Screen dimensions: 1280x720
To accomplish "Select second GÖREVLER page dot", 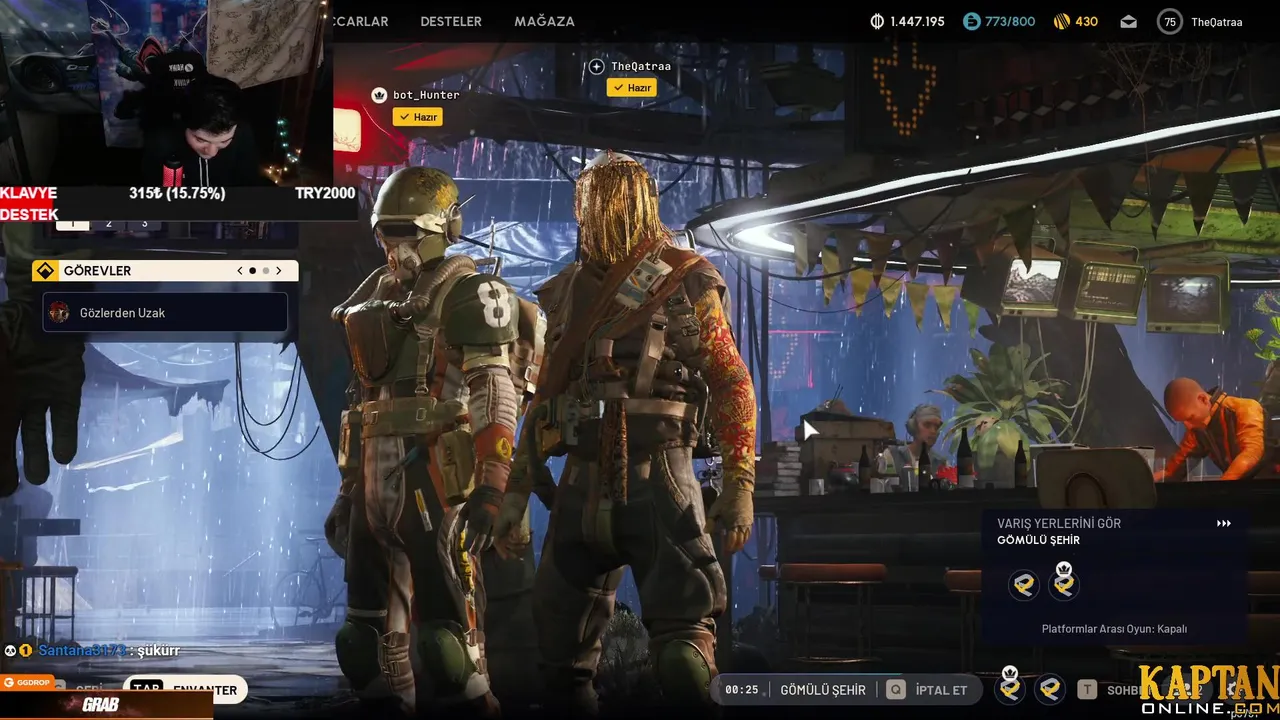I will pyautogui.click(x=266, y=270).
